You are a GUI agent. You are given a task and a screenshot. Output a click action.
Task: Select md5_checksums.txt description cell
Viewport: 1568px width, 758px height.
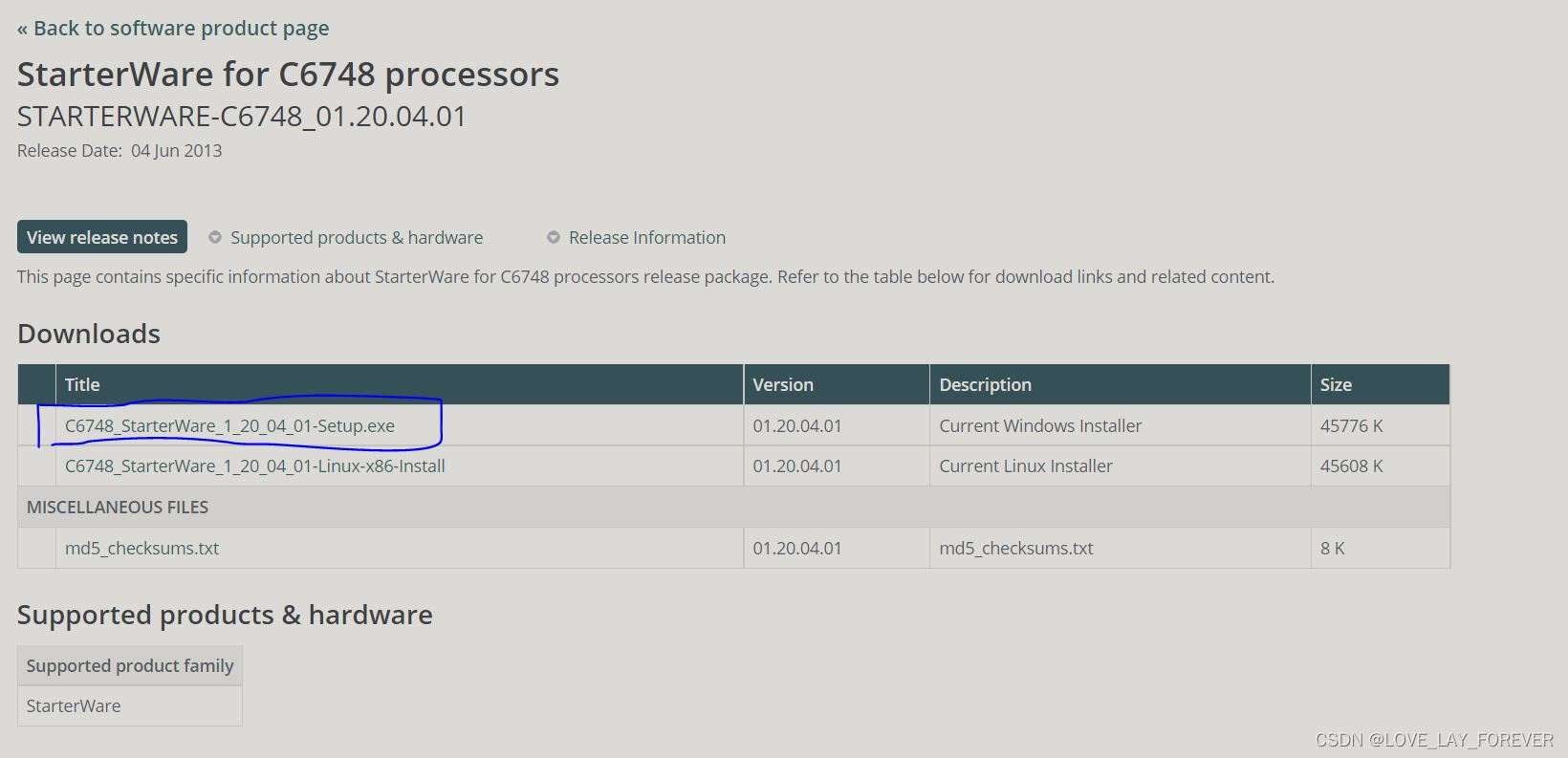tap(1120, 548)
